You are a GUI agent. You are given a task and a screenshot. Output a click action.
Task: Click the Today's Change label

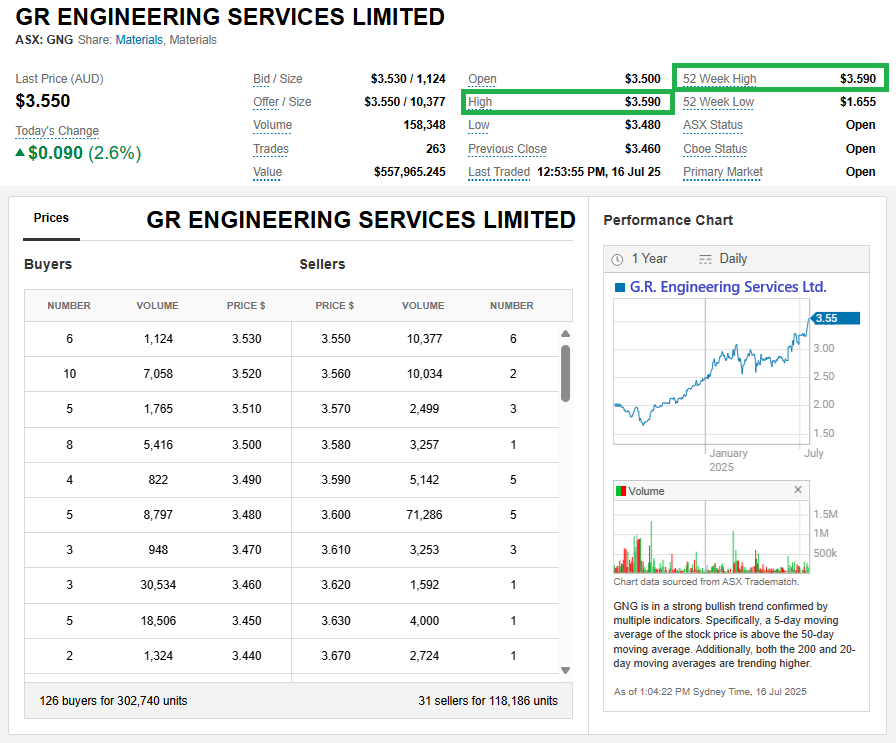click(x=57, y=131)
